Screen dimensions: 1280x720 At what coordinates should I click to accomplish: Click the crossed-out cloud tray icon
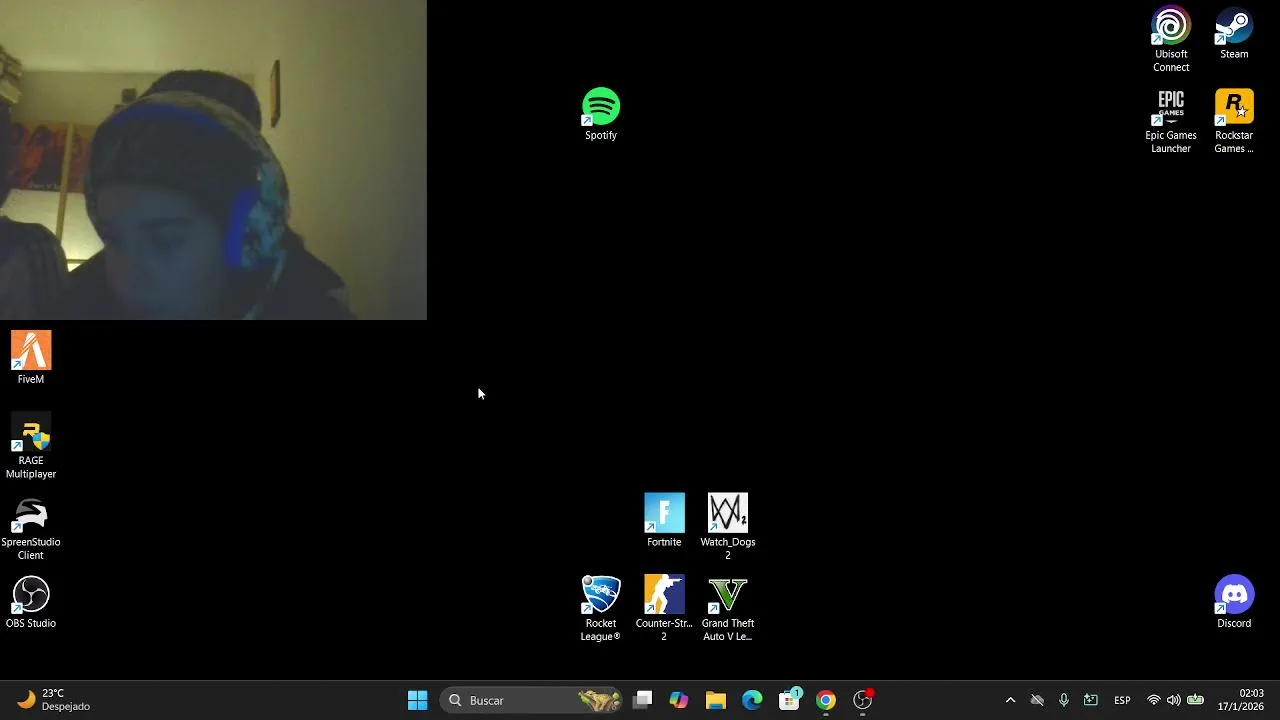click(1037, 700)
